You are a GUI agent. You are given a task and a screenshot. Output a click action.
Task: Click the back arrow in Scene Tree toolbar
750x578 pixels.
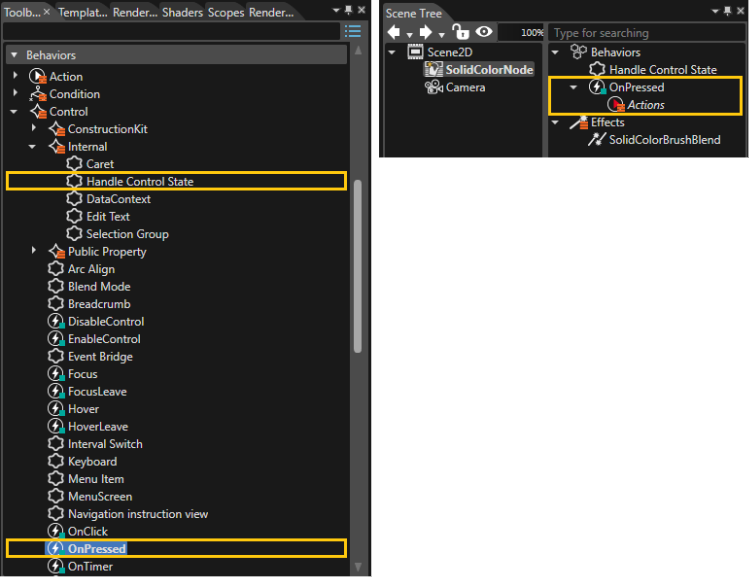[x=394, y=32]
